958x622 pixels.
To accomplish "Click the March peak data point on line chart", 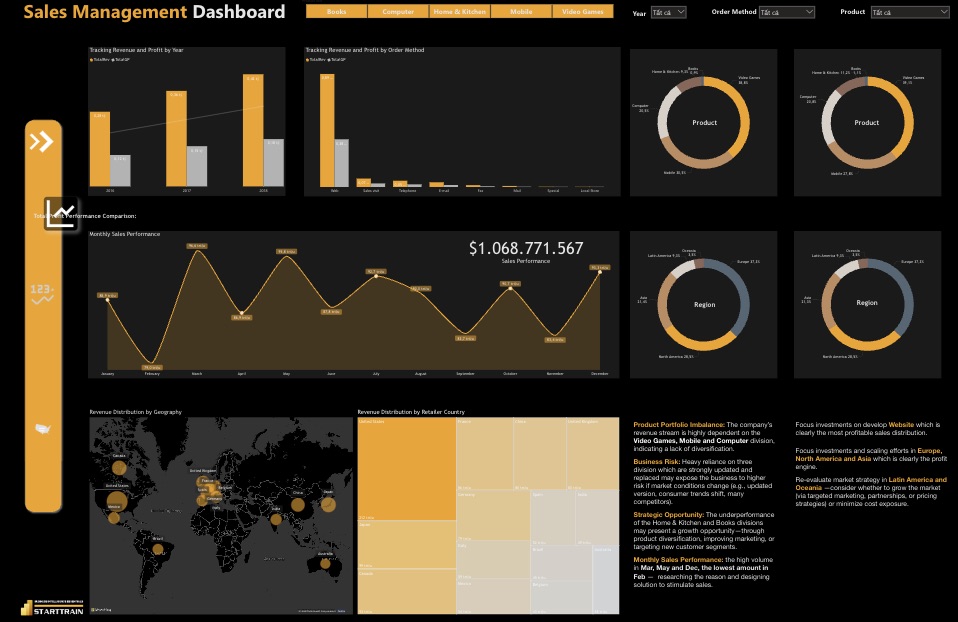I will point(196,246).
